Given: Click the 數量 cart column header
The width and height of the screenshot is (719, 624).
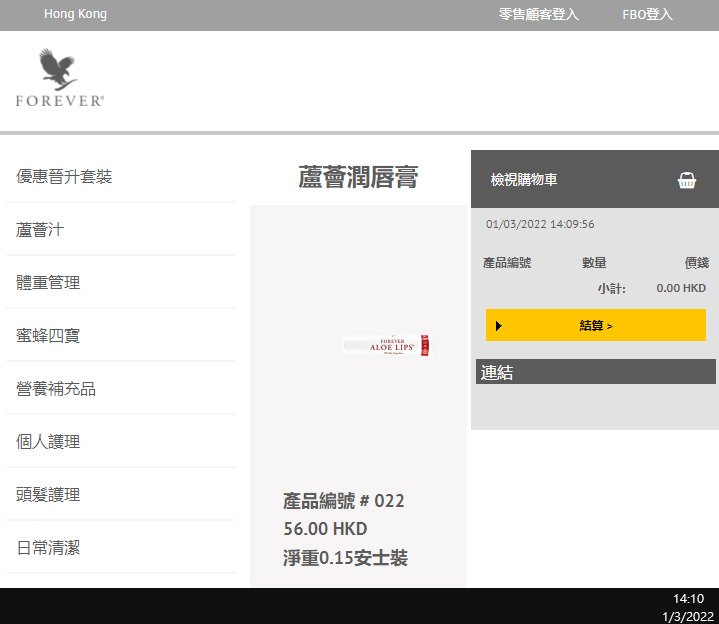Looking at the screenshot, I should coord(594,263).
